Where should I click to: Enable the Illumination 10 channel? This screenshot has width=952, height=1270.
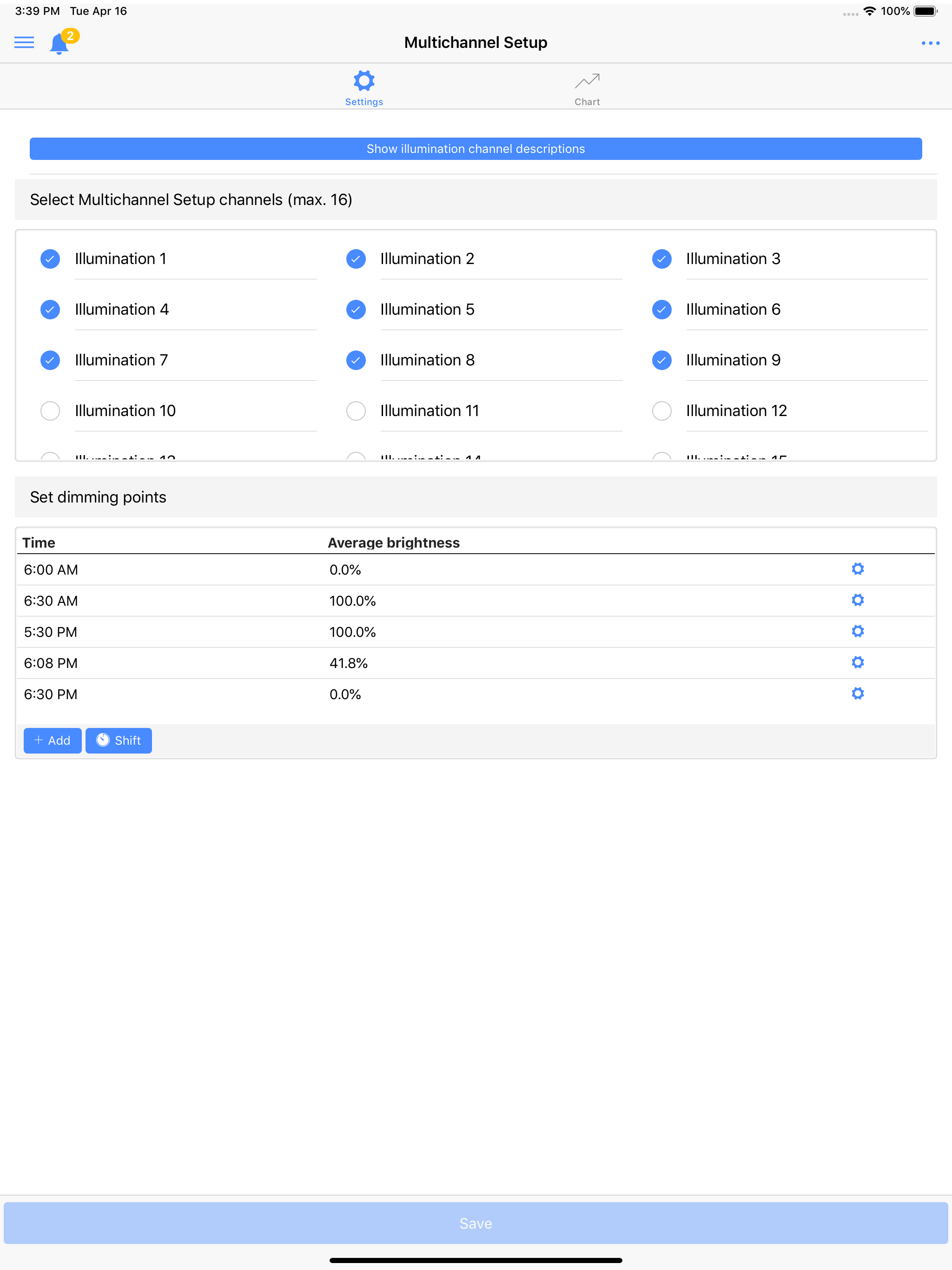[50, 411]
